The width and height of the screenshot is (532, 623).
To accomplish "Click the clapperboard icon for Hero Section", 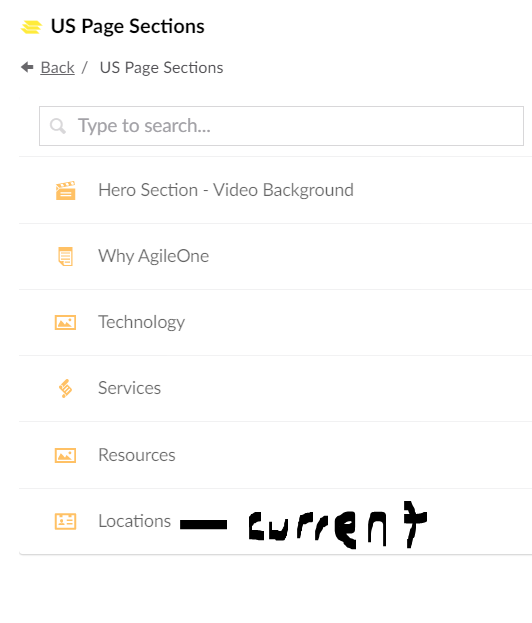I will pyautogui.click(x=66, y=190).
